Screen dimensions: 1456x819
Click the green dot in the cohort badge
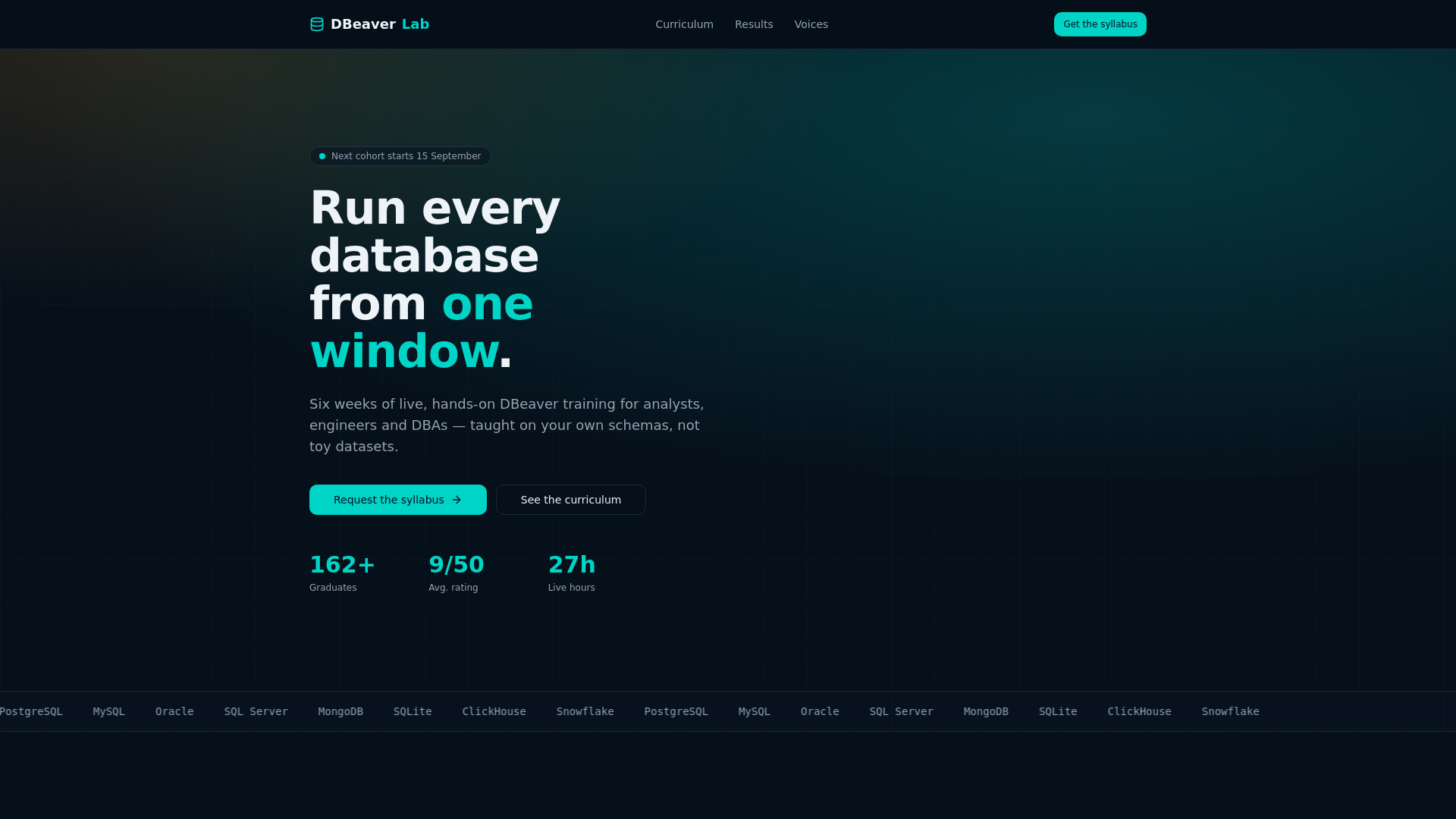322,156
